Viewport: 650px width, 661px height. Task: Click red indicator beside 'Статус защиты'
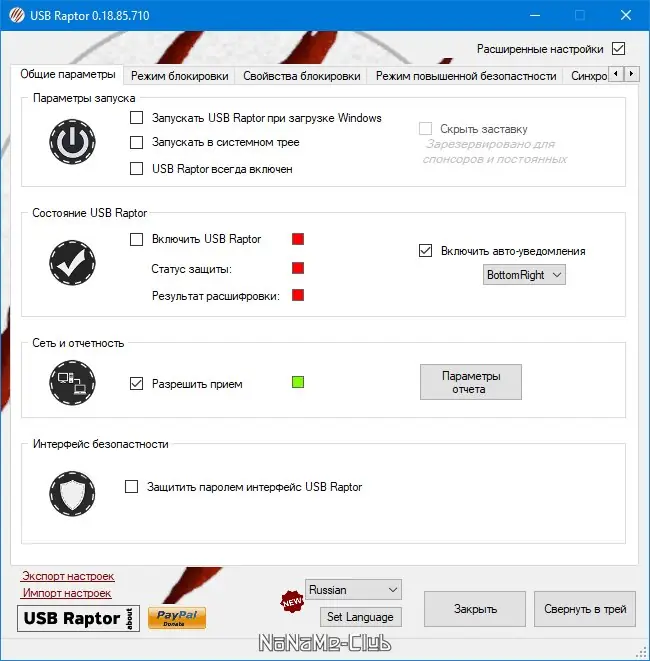pyautogui.click(x=298, y=268)
